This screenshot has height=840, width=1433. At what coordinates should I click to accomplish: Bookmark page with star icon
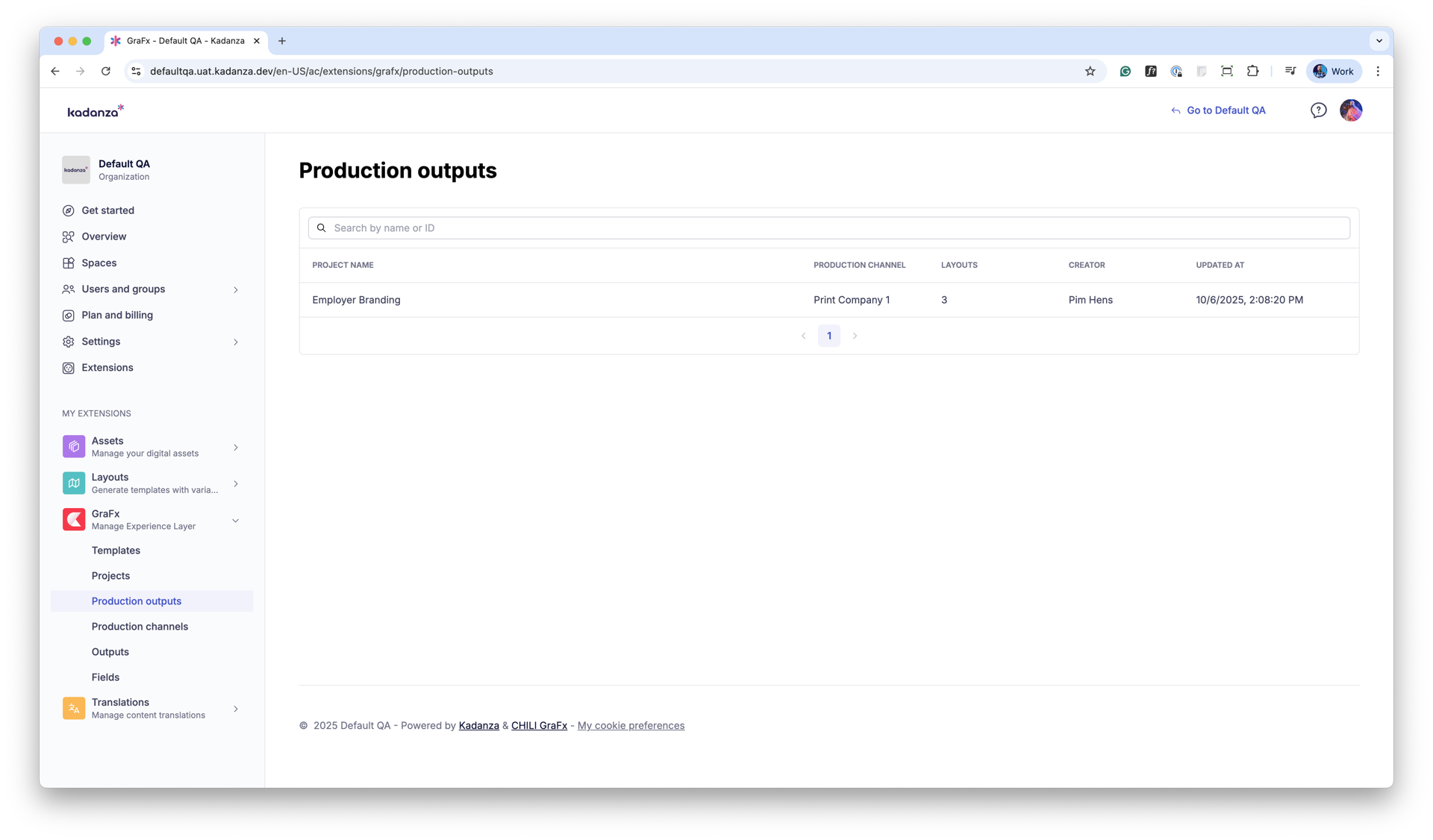[x=1090, y=72]
